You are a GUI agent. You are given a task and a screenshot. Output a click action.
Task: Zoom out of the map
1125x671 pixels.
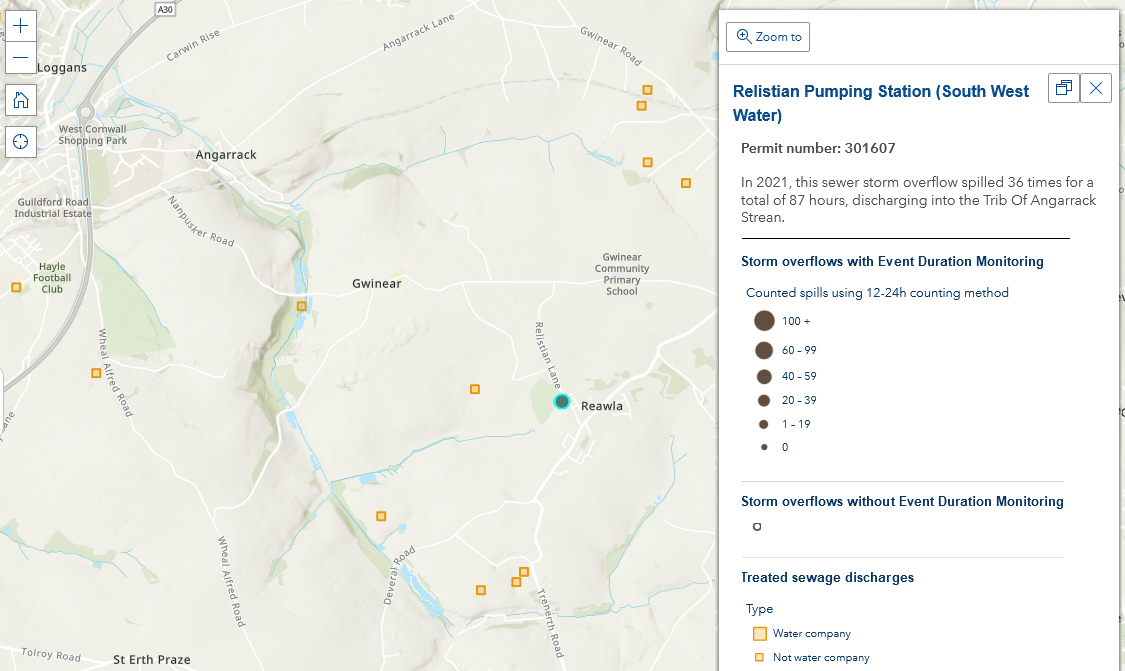[20, 58]
